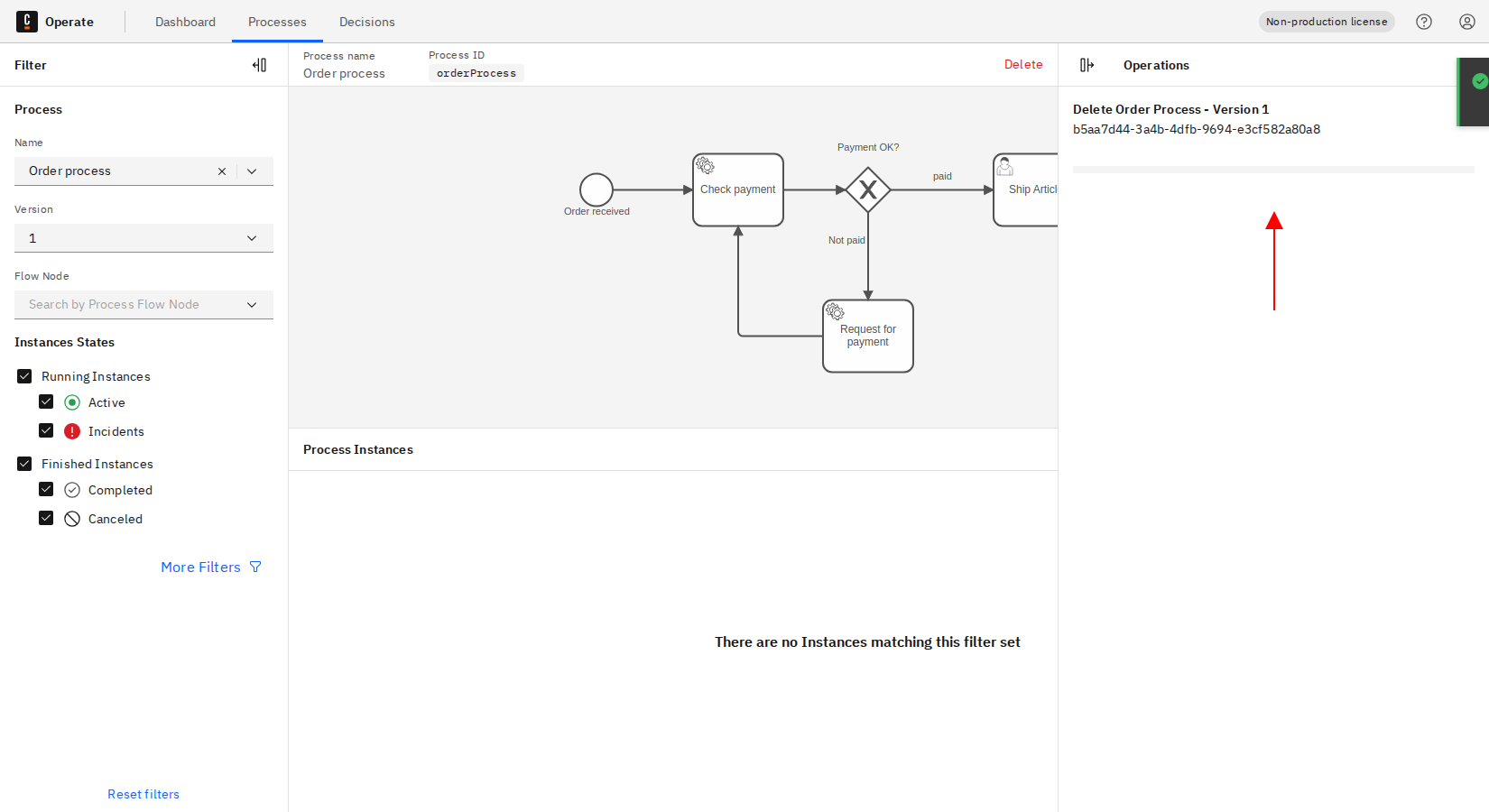This screenshot has height=812, width=1489.
Task: Disable the Completed instances checkbox
Action: tap(46, 490)
